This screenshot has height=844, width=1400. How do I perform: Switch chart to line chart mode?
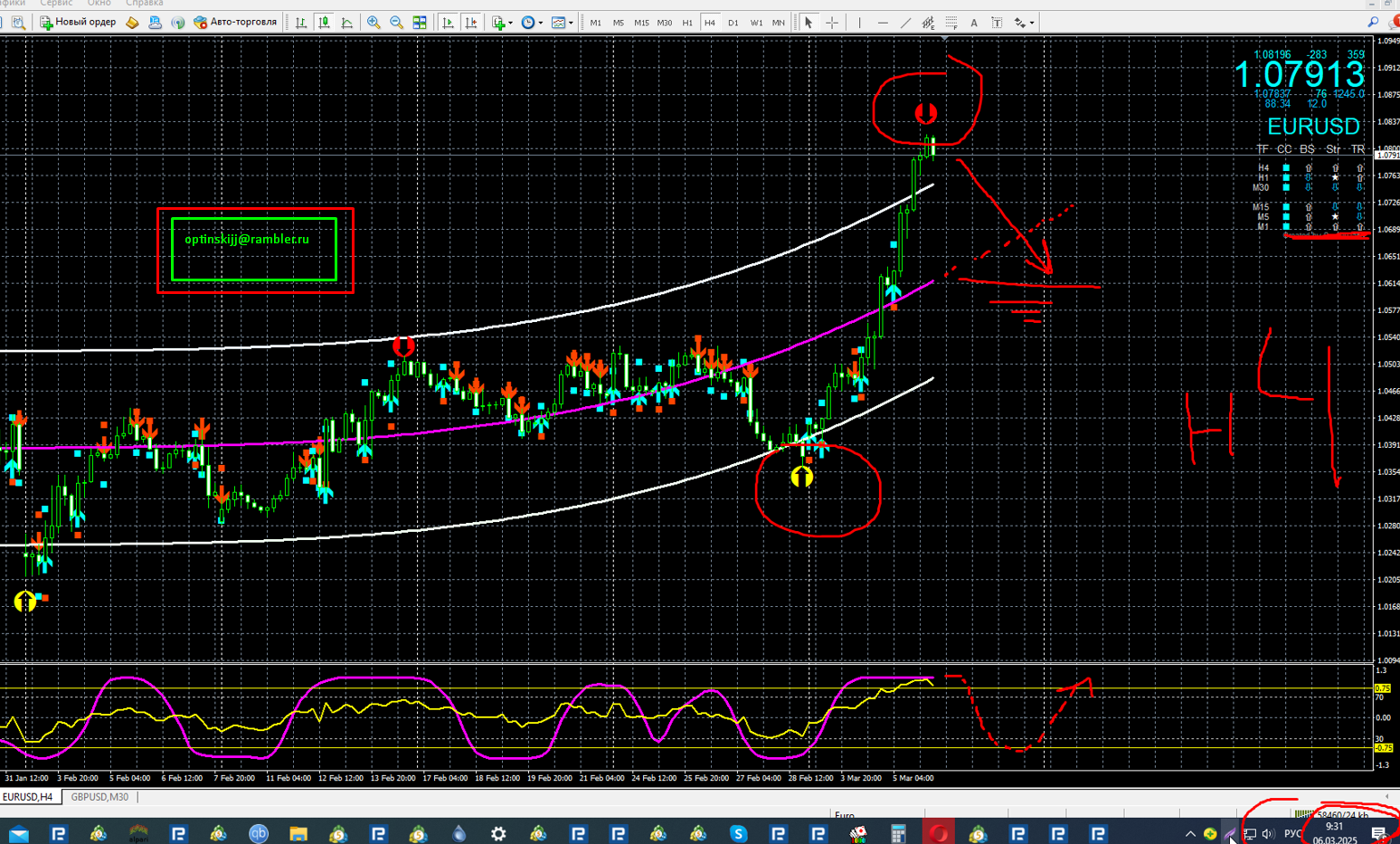pyautogui.click(x=347, y=23)
